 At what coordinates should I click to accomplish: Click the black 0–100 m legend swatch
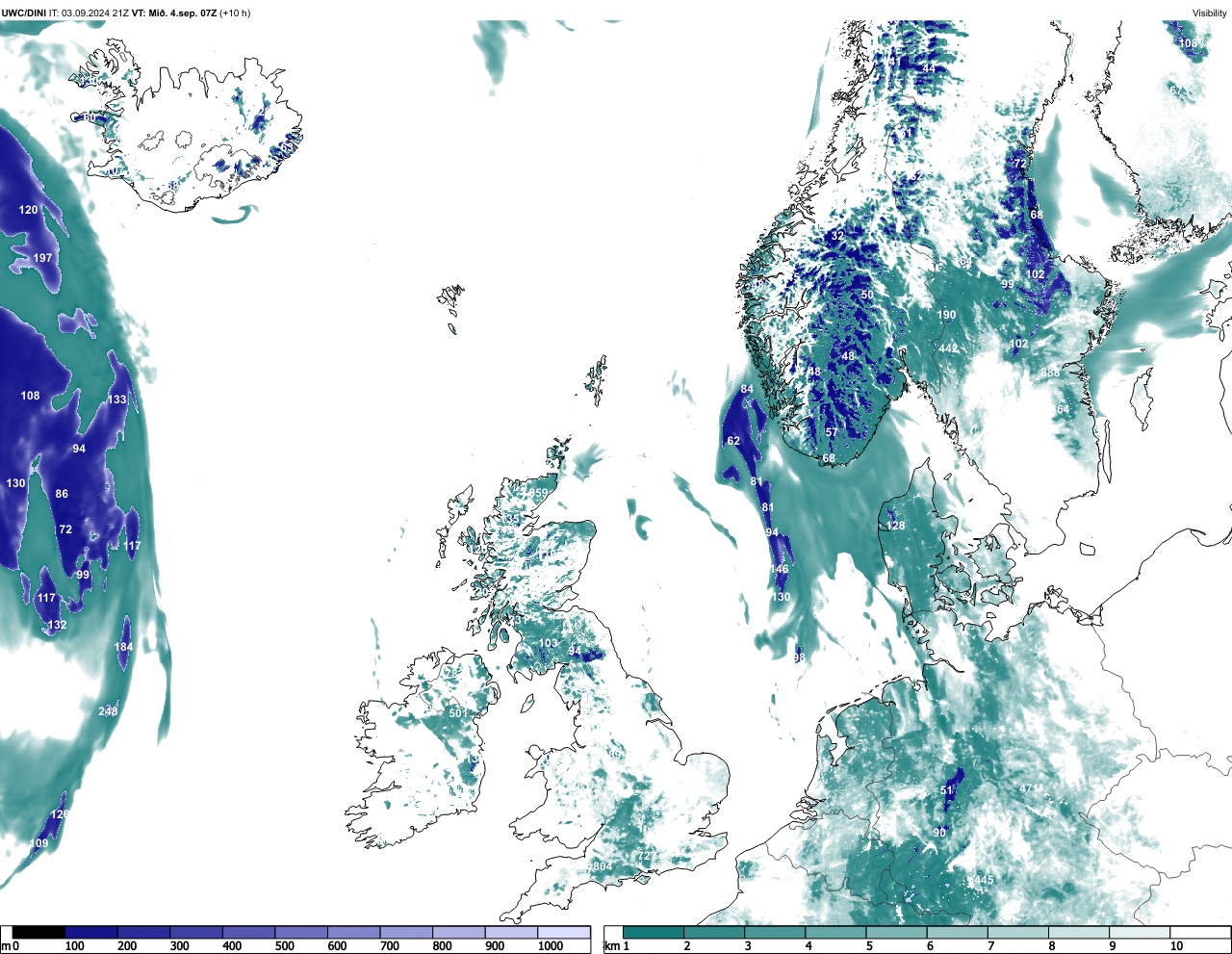point(38,932)
